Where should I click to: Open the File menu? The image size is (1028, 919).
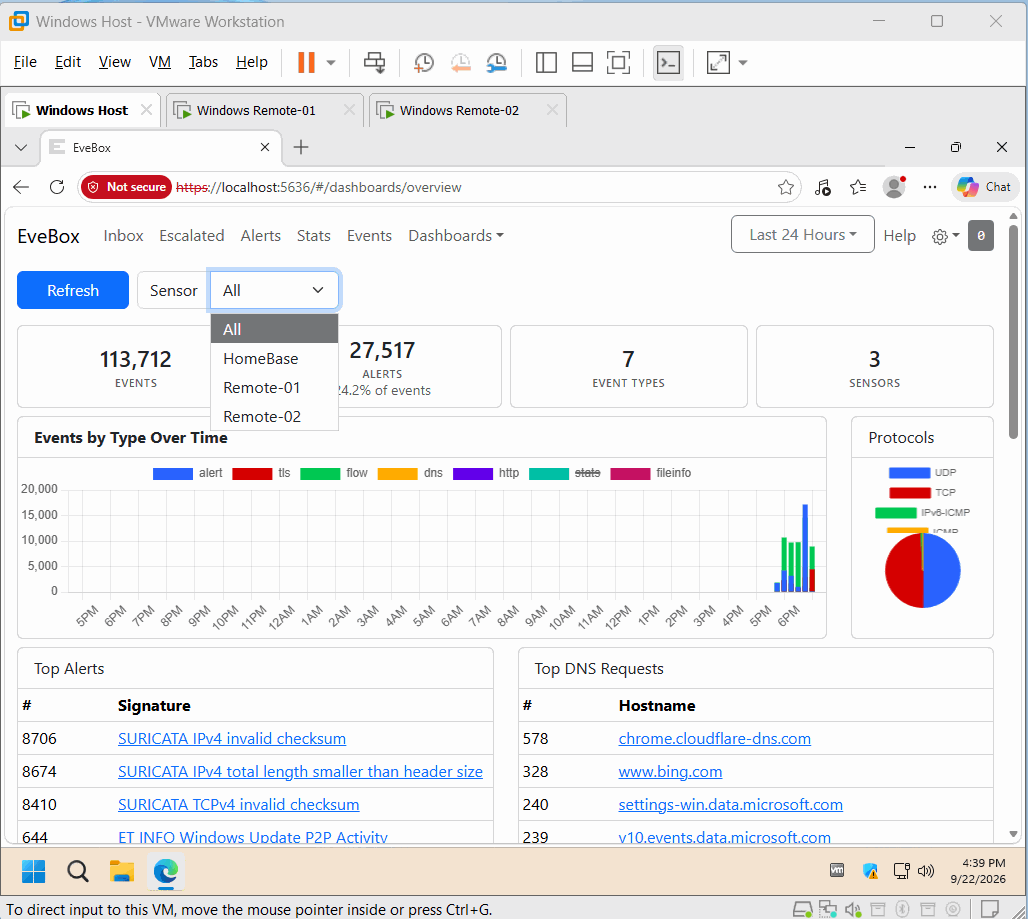(x=25, y=62)
